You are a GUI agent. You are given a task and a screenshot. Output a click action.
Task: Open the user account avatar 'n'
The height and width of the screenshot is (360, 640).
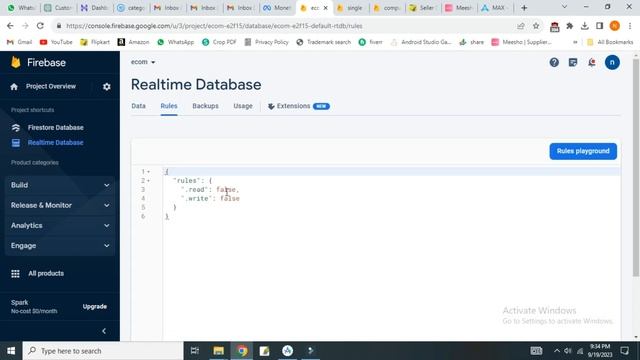pyautogui.click(x=612, y=62)
